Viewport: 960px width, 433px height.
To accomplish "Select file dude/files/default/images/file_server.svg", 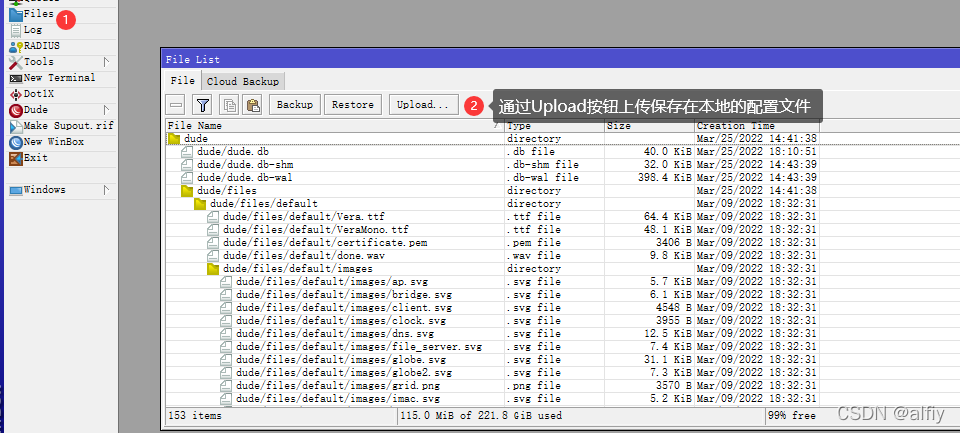I will pyautogui.click(x=492, y=347).
